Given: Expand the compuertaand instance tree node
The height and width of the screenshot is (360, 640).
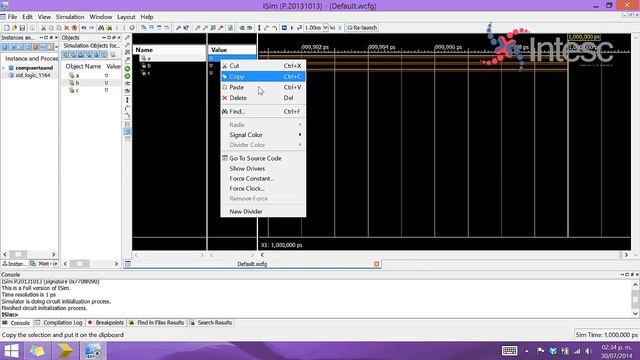Looking at the screenshot, I should [4, 68].
